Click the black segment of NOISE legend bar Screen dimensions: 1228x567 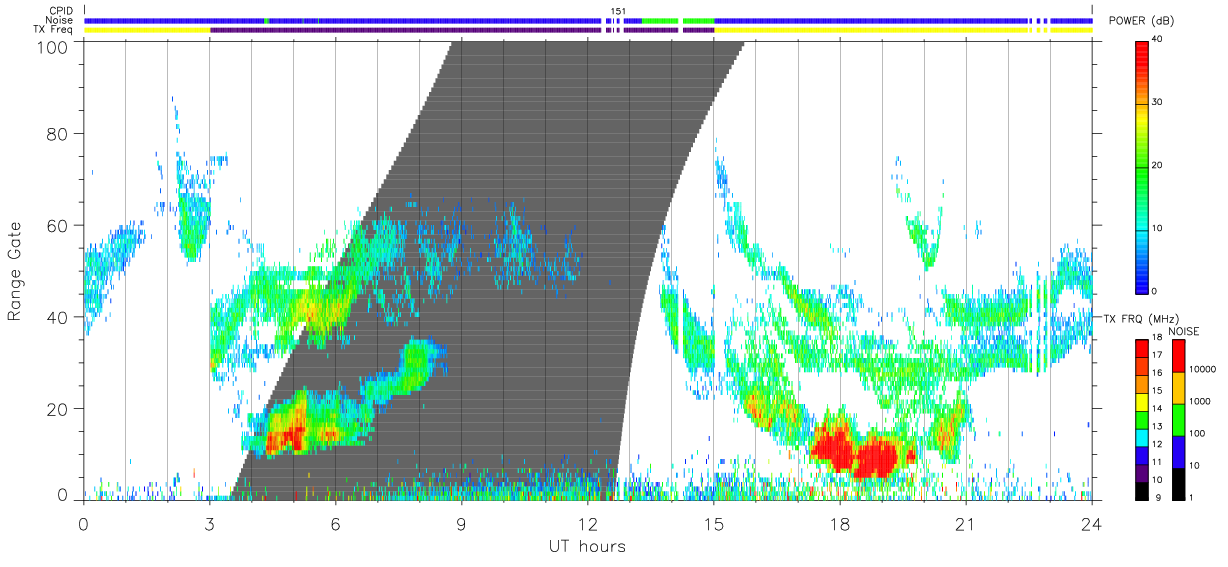[1179, 483]
